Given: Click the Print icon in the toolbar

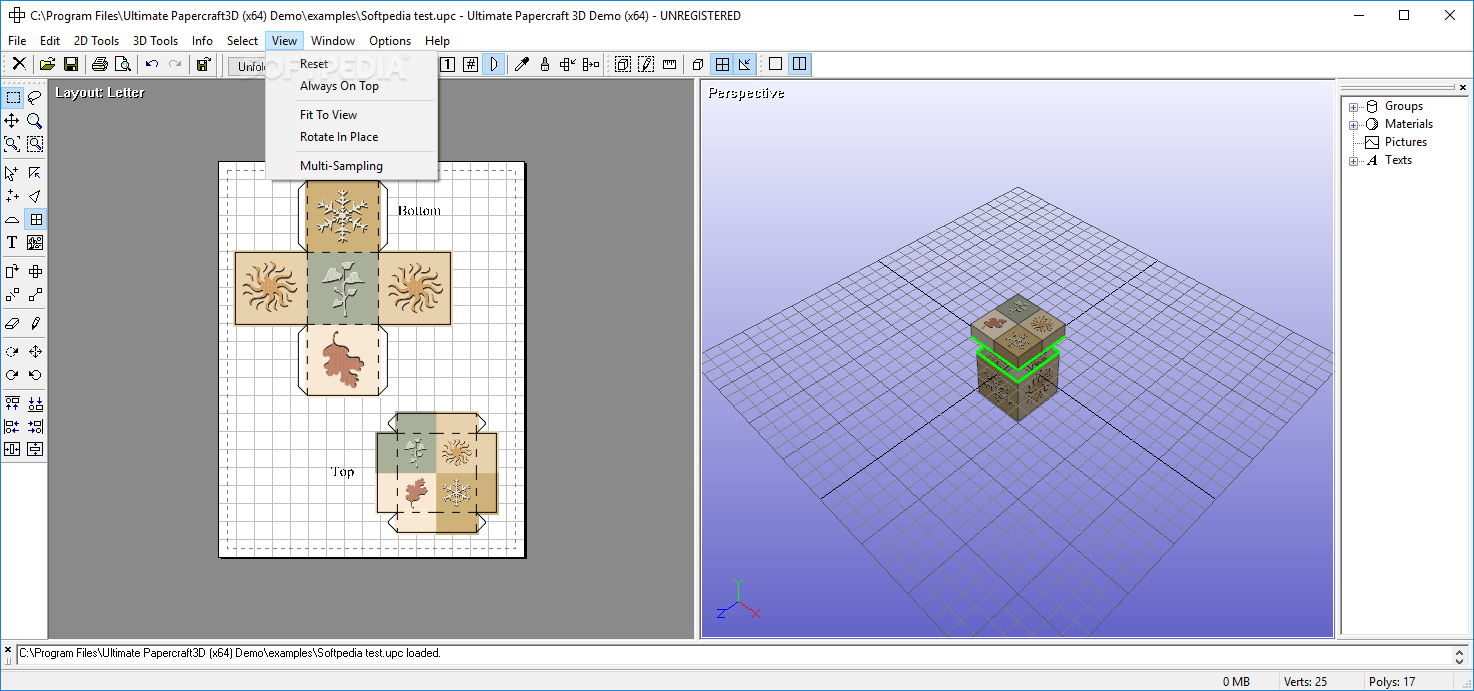Looking at the screenshot, I should click(99, 63).
